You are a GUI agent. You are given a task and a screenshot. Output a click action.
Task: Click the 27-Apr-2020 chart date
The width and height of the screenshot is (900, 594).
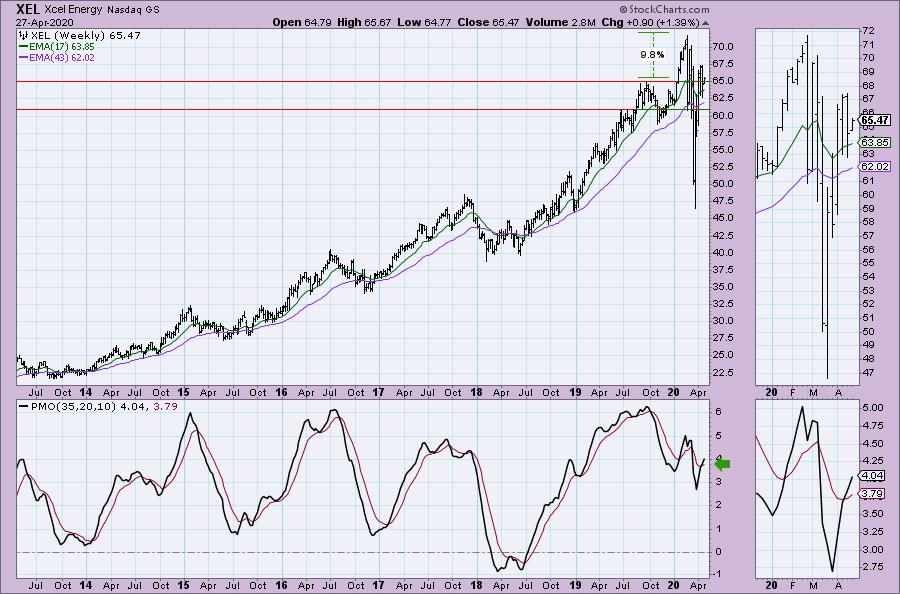pyautogui.click(x=45, y=22)
